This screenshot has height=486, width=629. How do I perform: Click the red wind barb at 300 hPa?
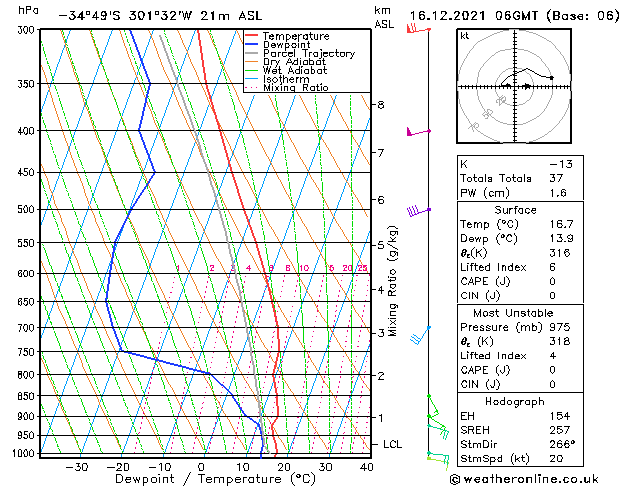tap(414, 29)
